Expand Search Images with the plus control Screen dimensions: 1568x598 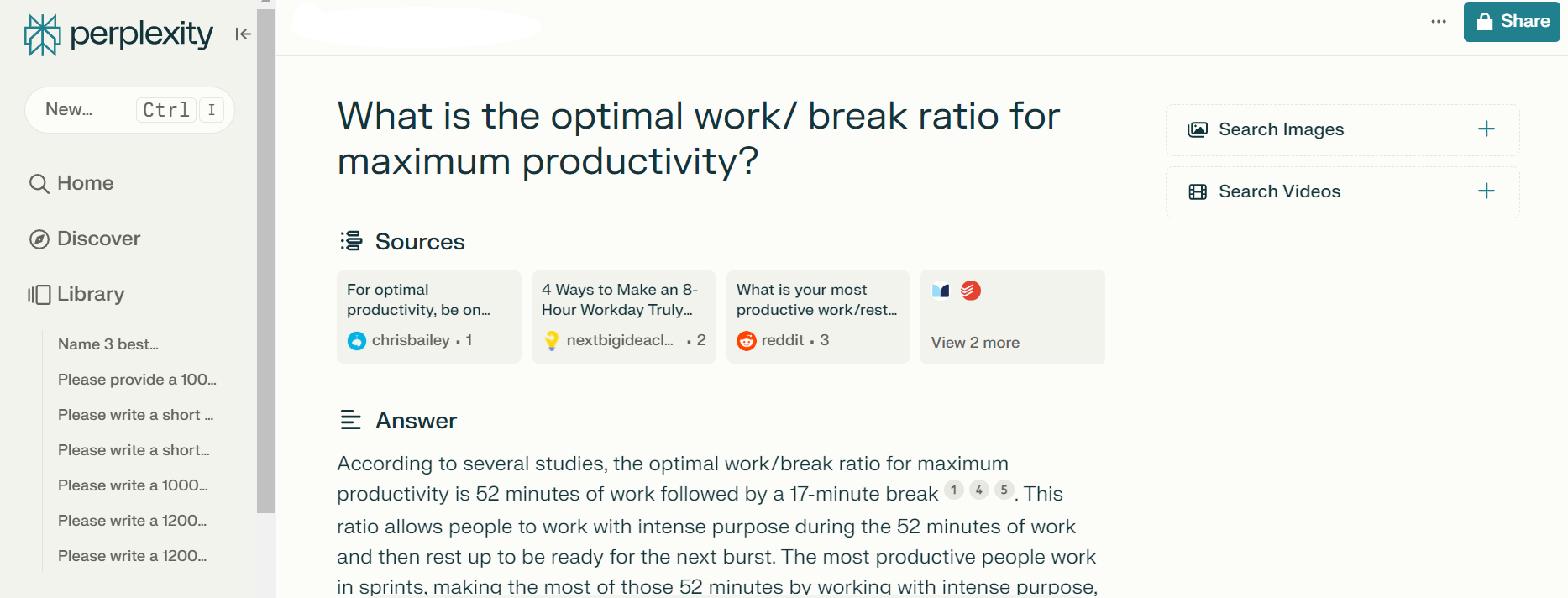click(x=1487, y=129)
